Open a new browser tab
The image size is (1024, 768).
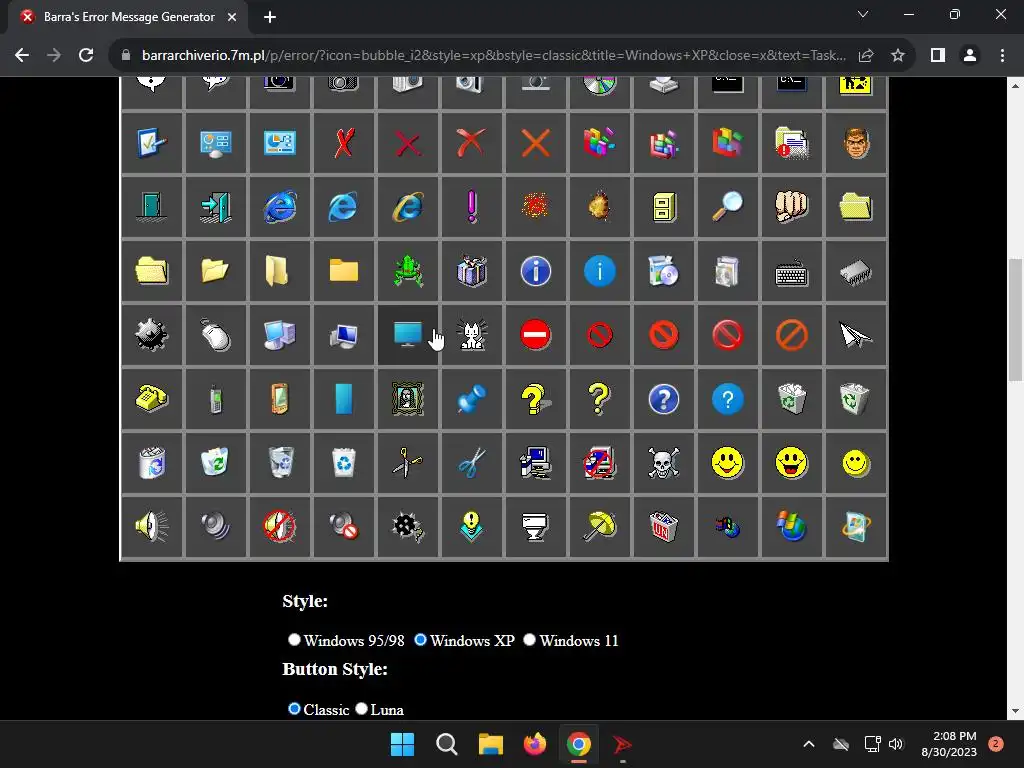270,17
